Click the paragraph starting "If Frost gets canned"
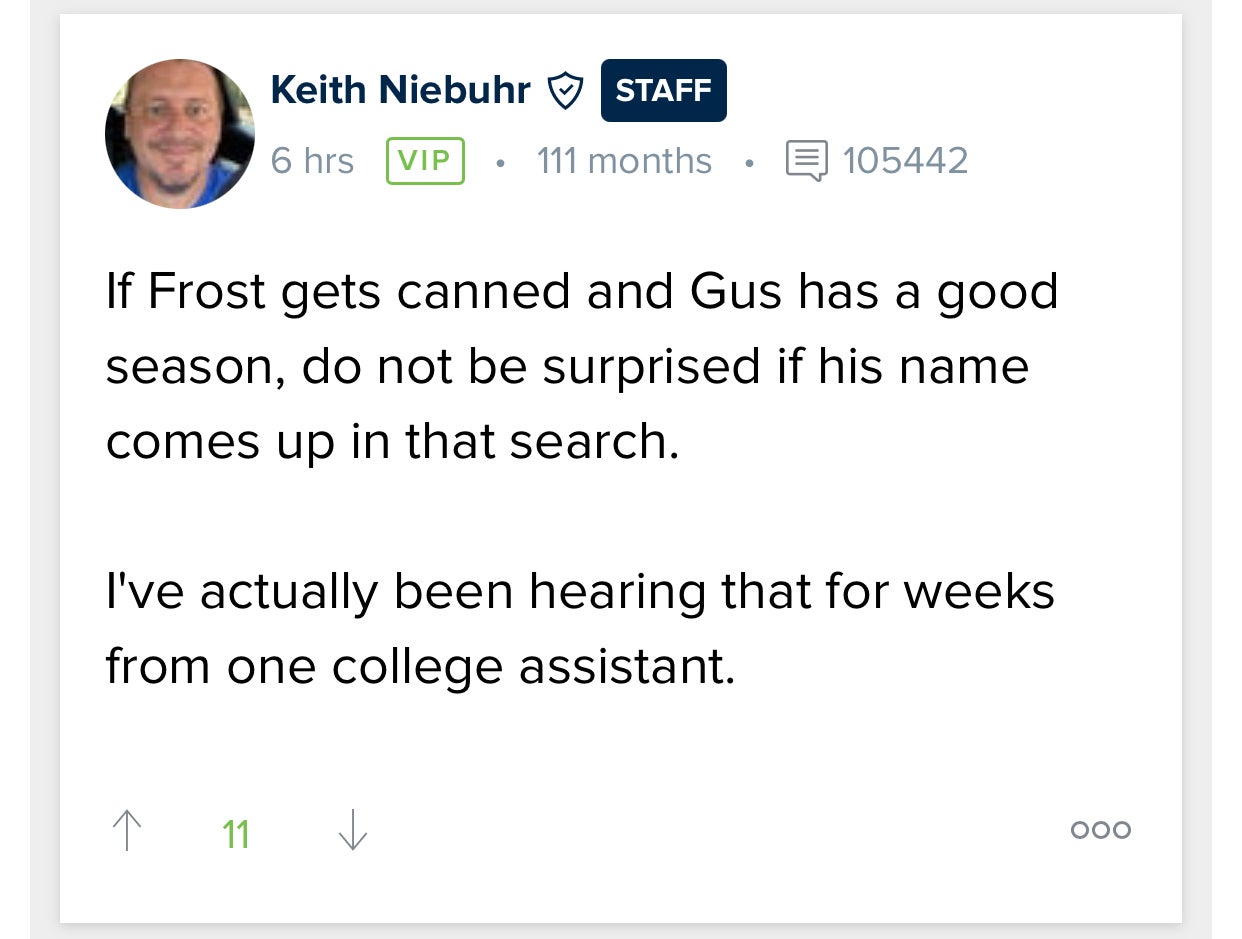The image size is (1242, 939). pyautogui.click(x=580, y=367)
